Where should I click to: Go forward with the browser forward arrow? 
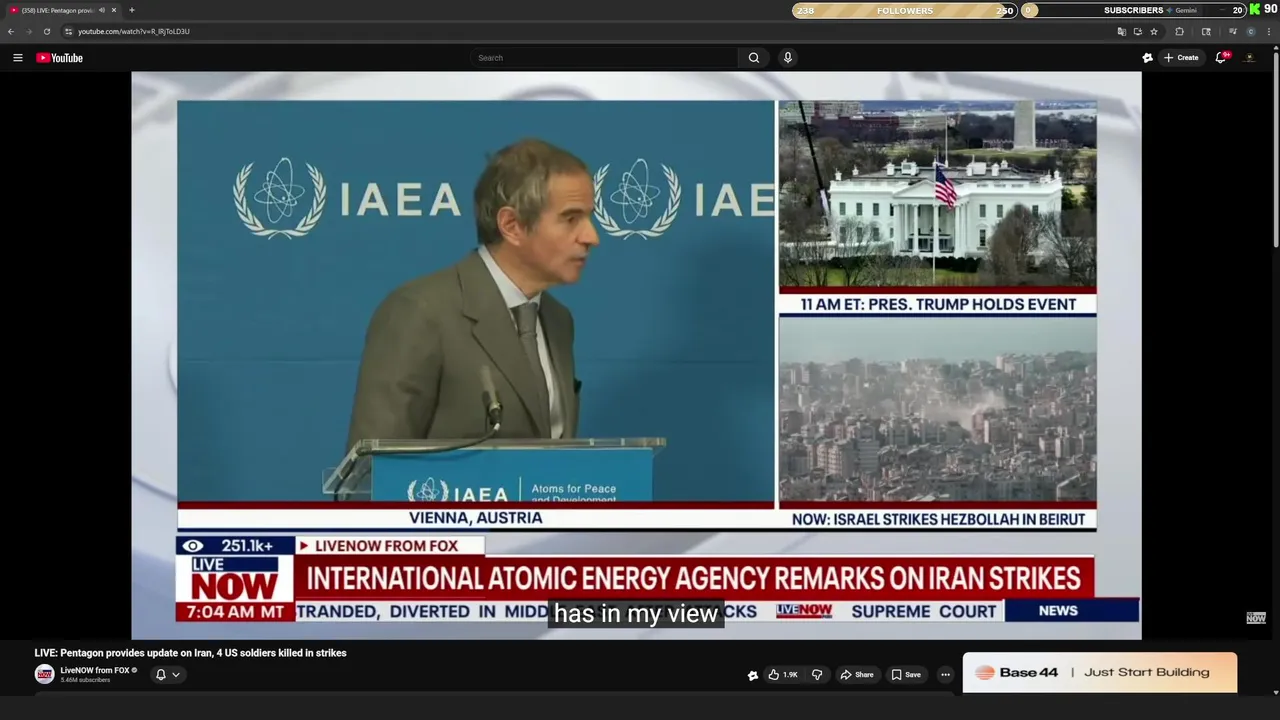point(28,31)
